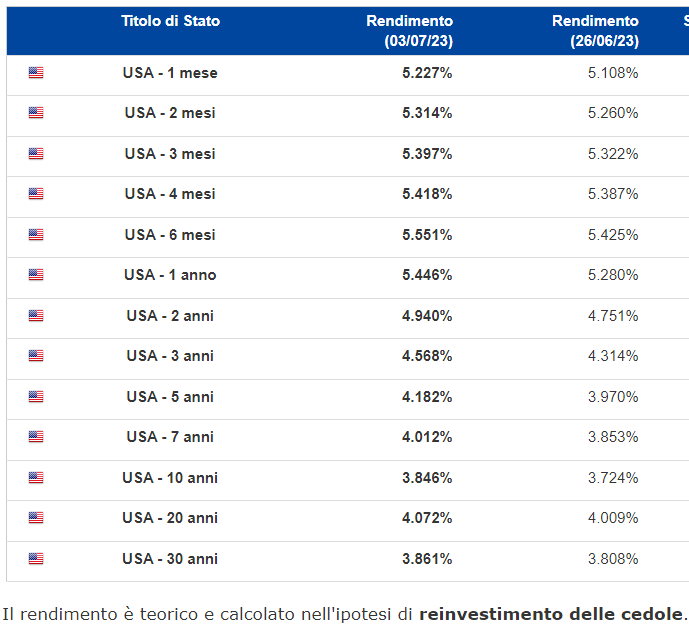Click the Rendimento (03/07/23) column header
Viewport: 689px width, 636px height.
tap(409, 31)
